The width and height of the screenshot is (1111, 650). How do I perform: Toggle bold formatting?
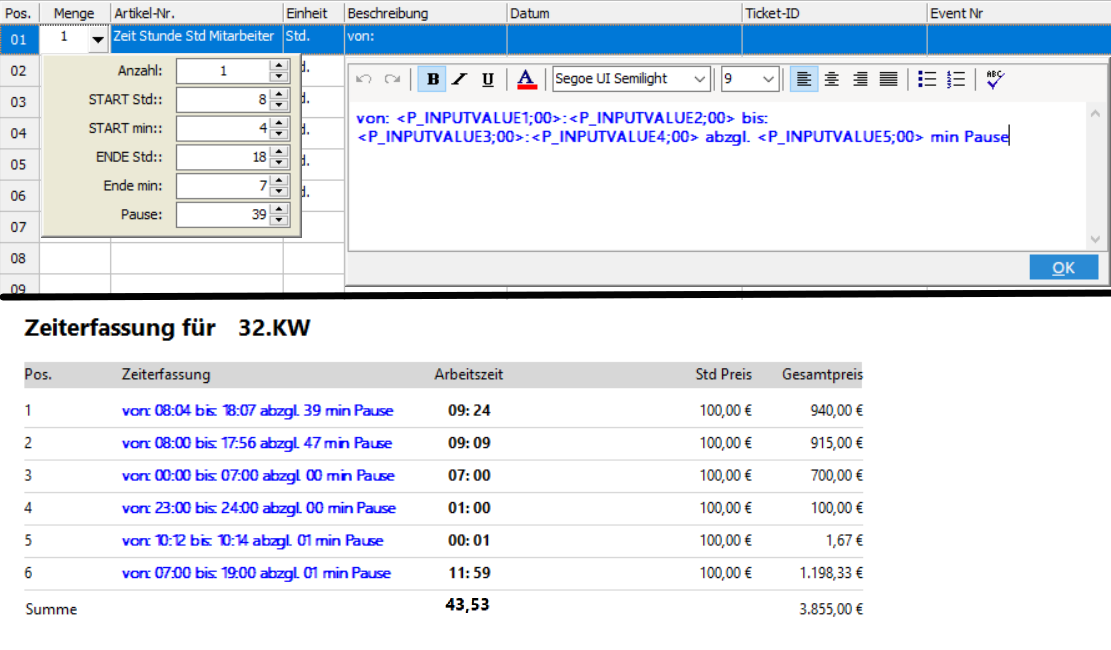[x=432, y=79]
